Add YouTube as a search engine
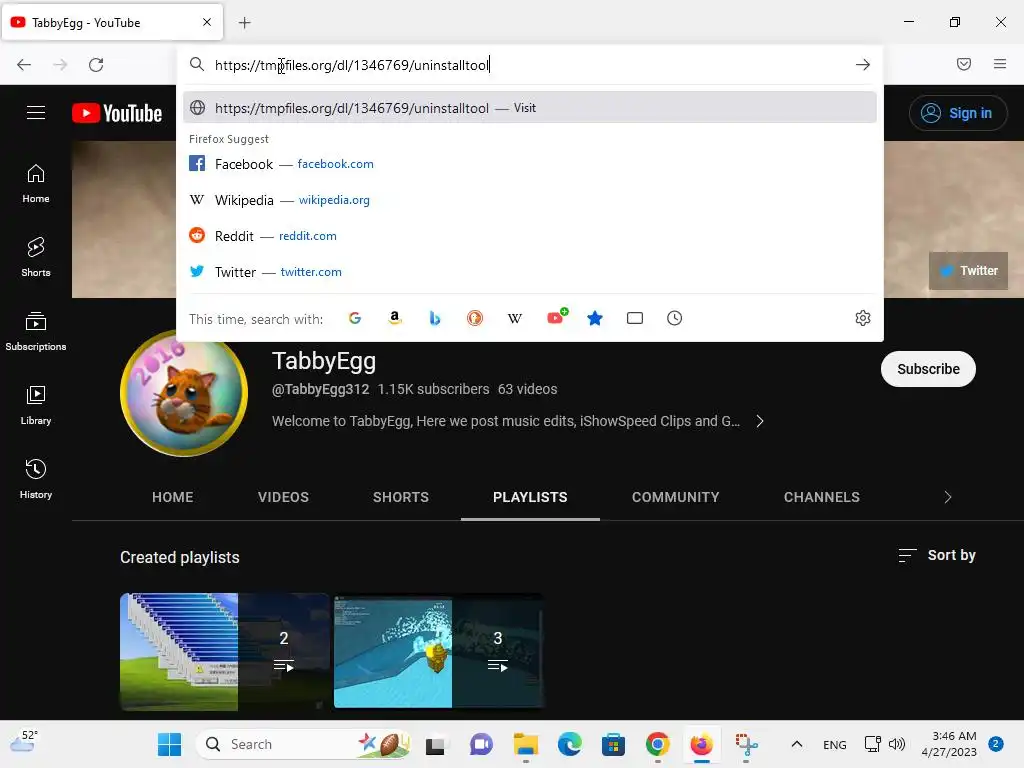1024x768 pixels. [x=556, y=317]
